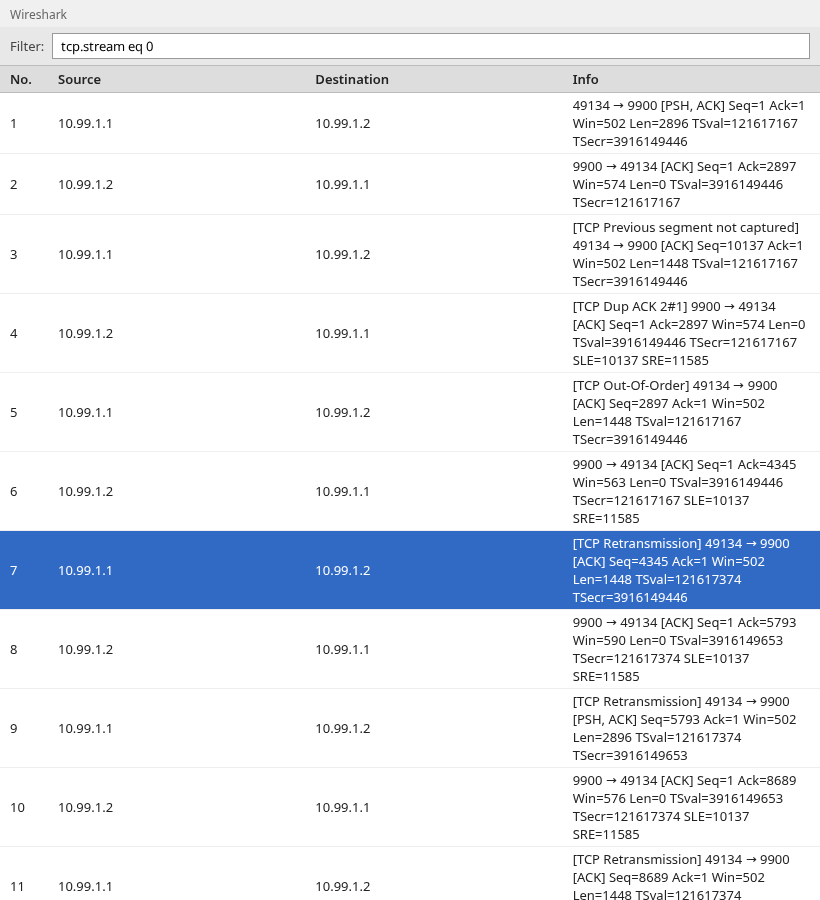Screen dimensions: 820x900
Task: Select the PSH, ACK Len=2896 info of packet 1
Action: 689,123
